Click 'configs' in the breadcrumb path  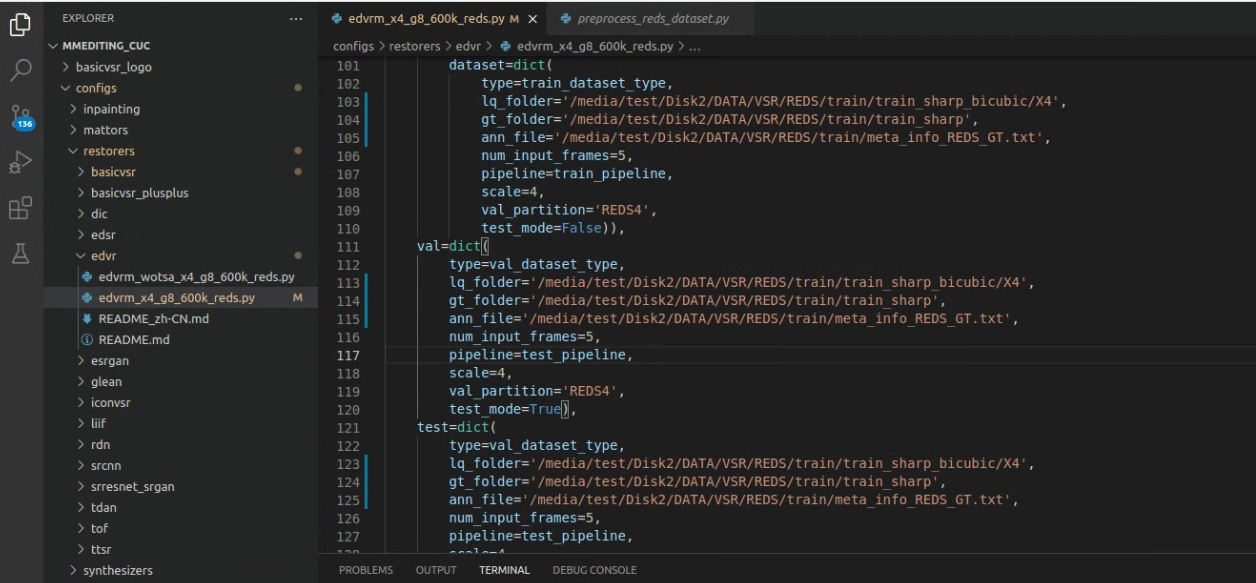click(x=353, y=46)
